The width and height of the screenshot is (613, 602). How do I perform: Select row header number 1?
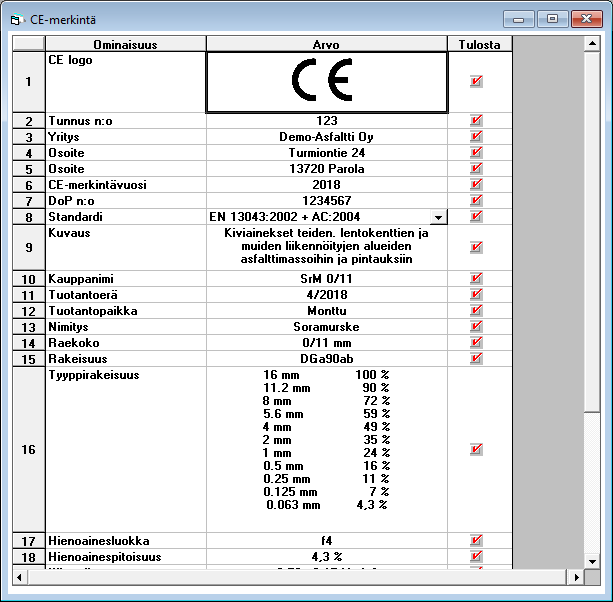click(29, 82)
